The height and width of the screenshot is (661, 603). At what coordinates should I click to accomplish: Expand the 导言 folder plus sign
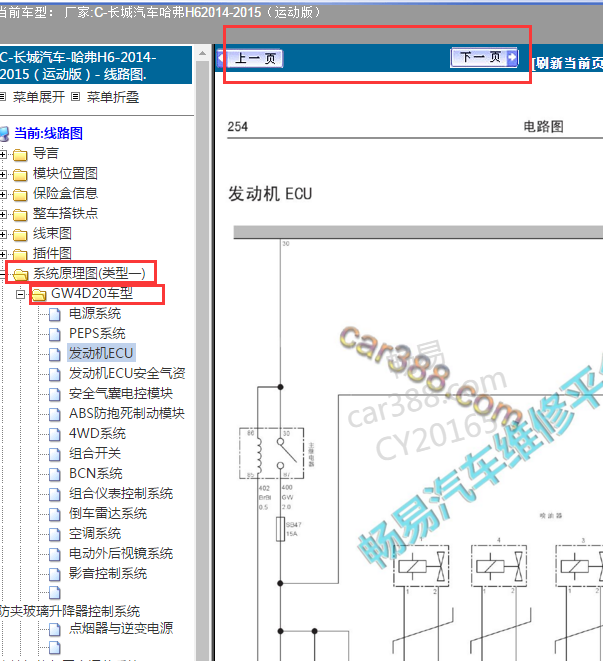pos(3,154)
